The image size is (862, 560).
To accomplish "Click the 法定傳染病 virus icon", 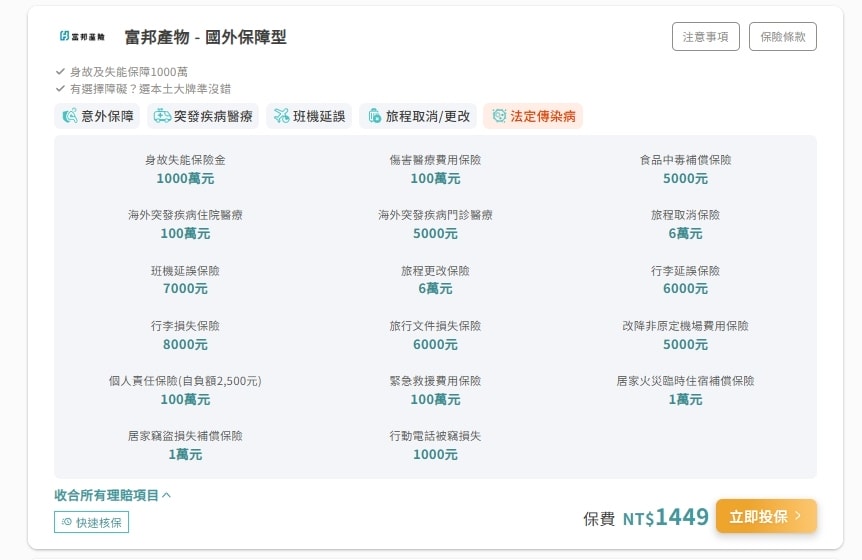I will tap(499, 116).
